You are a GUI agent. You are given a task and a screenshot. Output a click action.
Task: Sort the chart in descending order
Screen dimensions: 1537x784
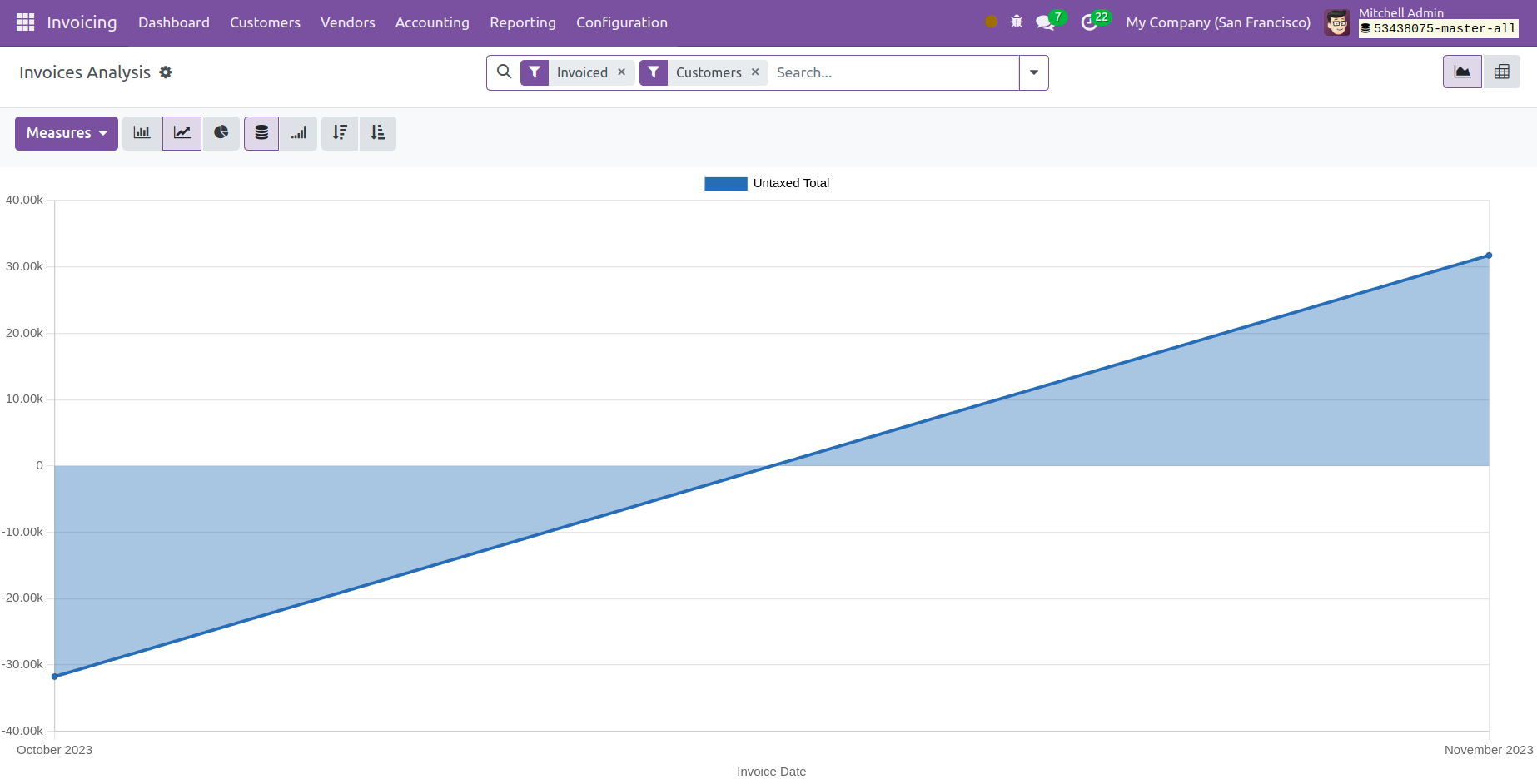point(340,133)
